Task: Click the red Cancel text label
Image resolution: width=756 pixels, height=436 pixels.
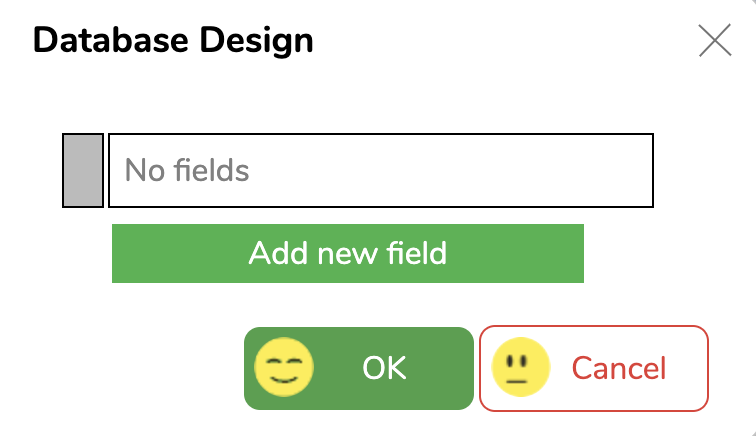Action: pyautogui.click(x=619, y=368)
